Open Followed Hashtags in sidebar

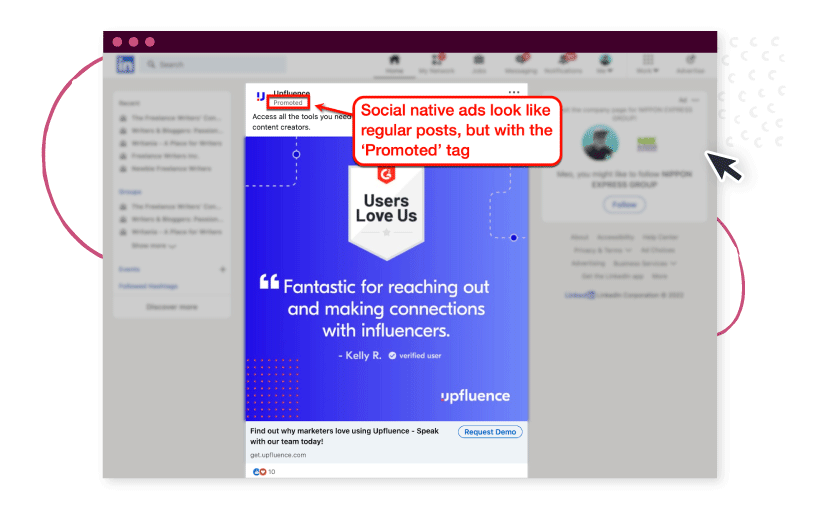pyautogui.click(x=148, y=286)
